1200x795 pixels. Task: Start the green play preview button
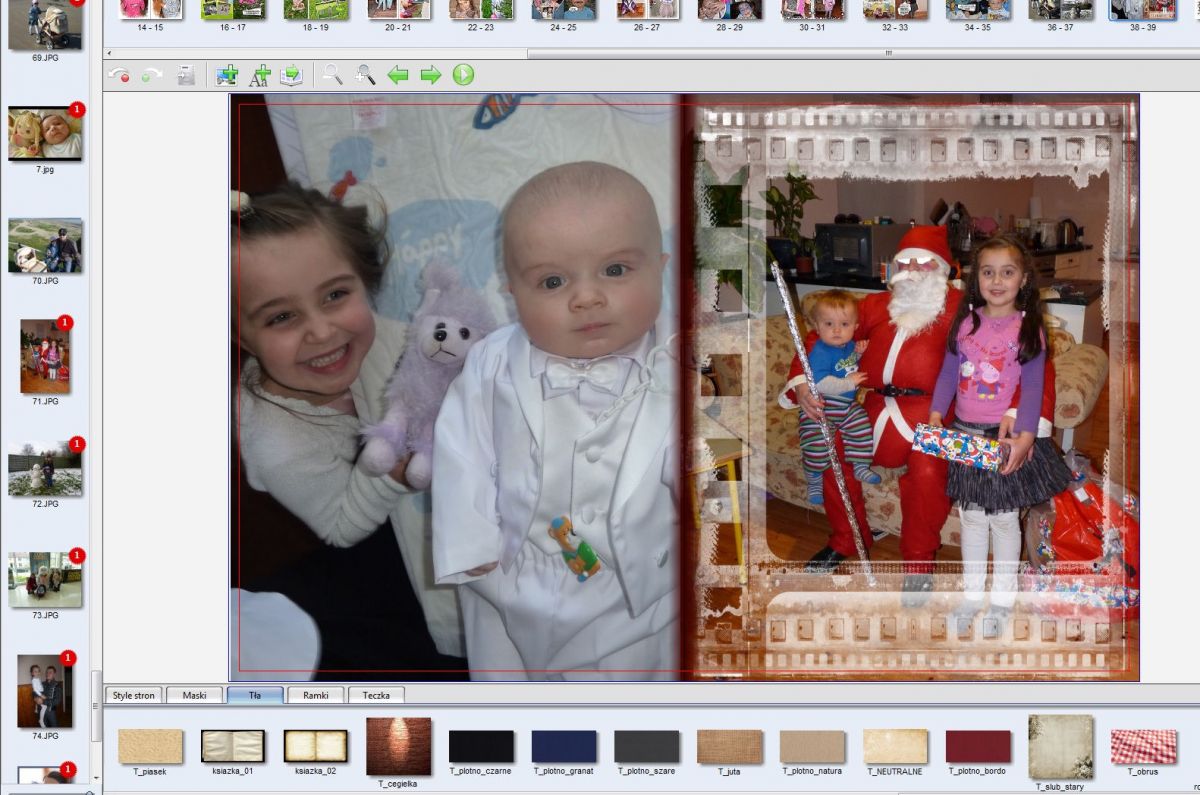click(x=463, y=75)
